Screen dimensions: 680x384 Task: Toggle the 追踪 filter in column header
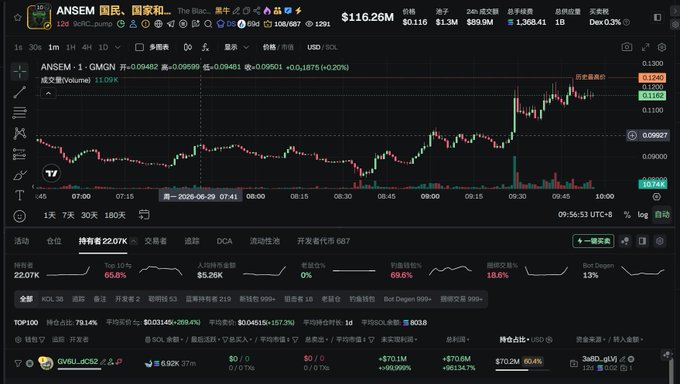click(x=58, y=339)
